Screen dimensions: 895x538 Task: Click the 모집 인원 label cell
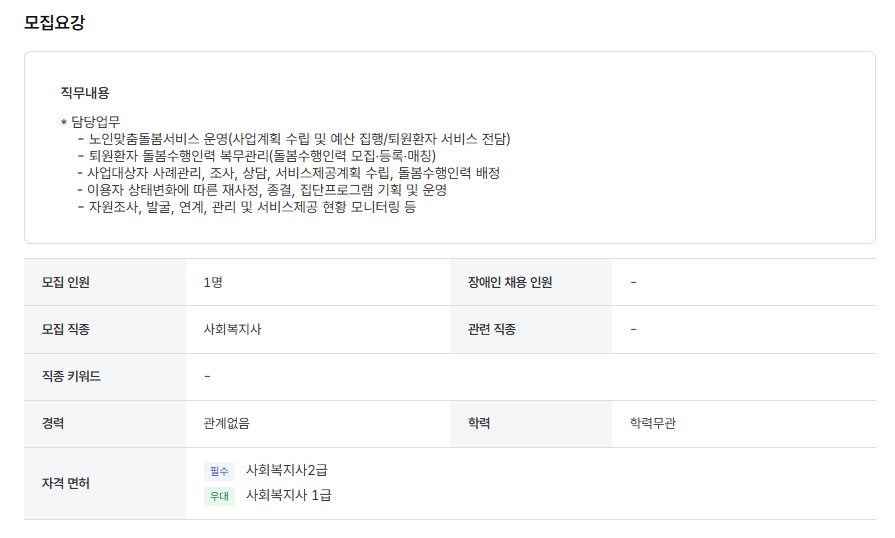[105, 282]
